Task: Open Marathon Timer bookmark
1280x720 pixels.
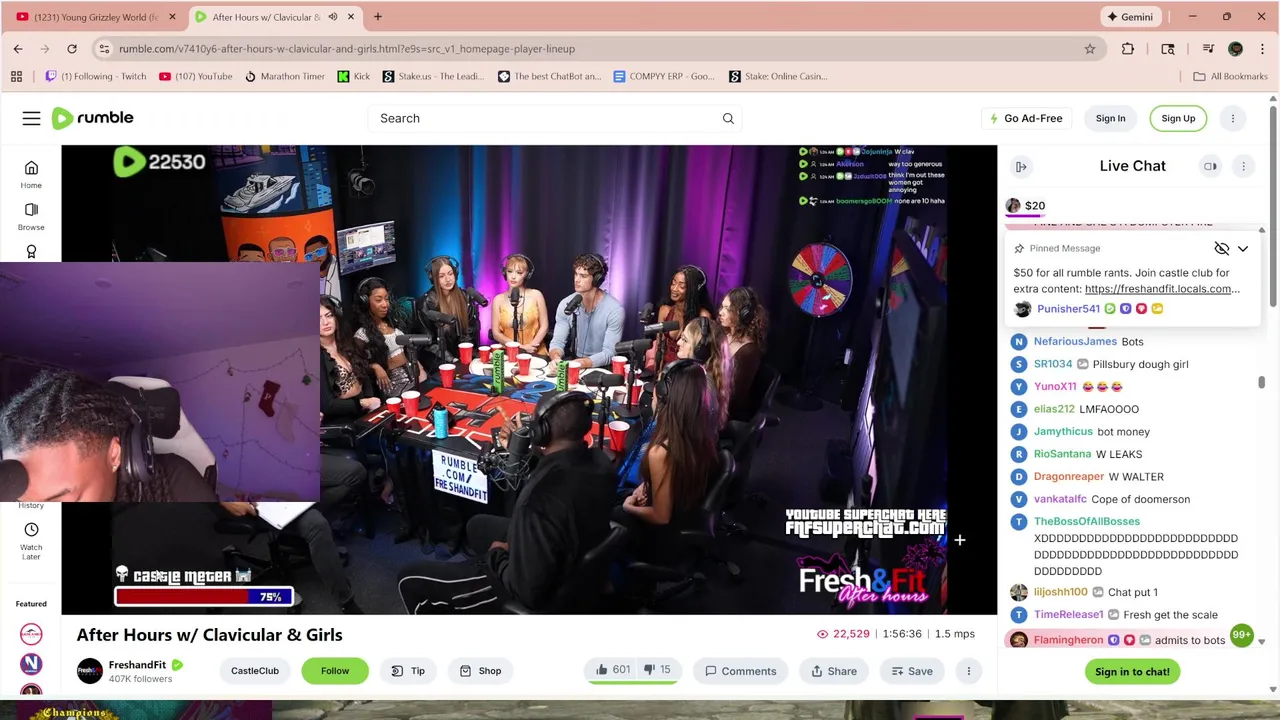Action: pos(284,76)
